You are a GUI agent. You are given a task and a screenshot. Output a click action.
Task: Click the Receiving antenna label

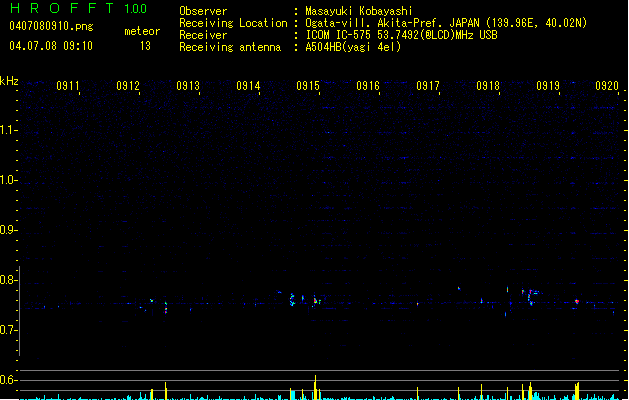230,47
